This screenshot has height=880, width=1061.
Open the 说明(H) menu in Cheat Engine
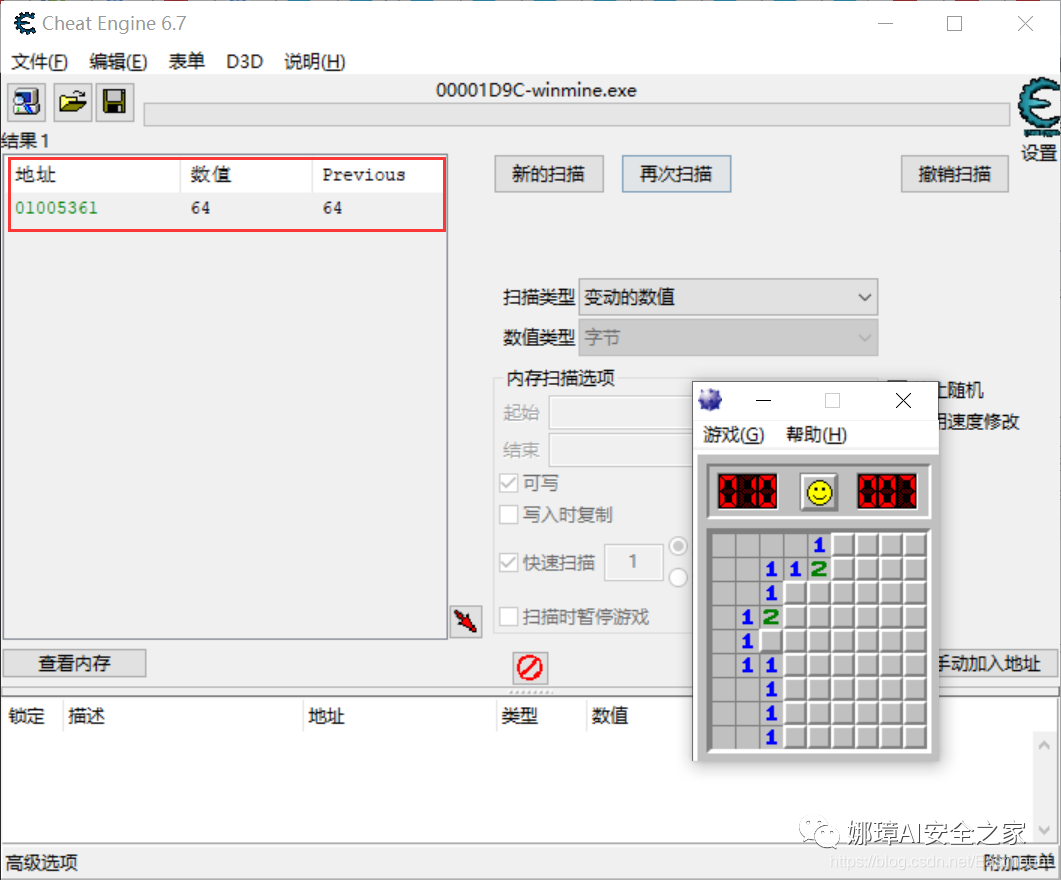(x=315, y=62)
